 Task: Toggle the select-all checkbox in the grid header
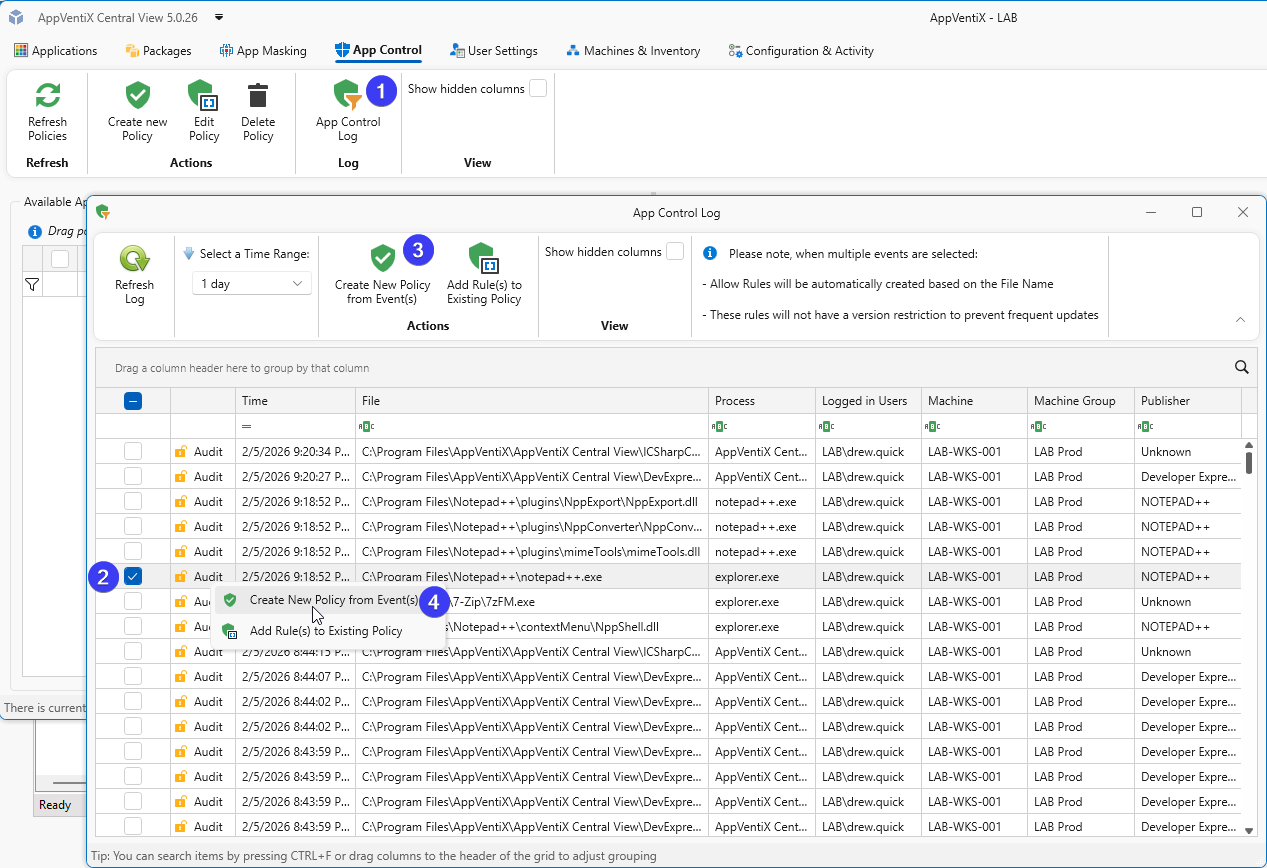coord(133,401)
